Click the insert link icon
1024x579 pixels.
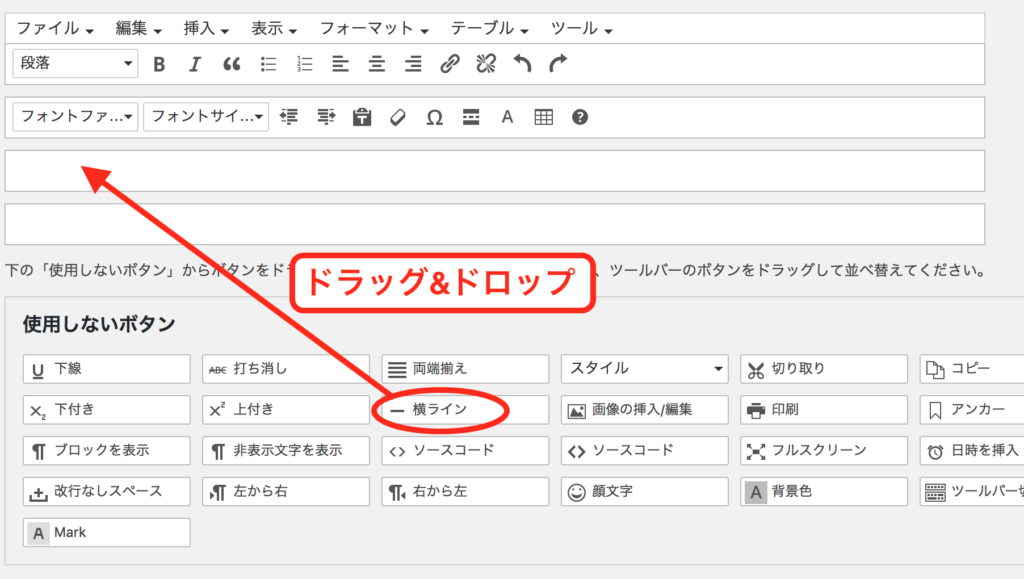click(450, 64)
